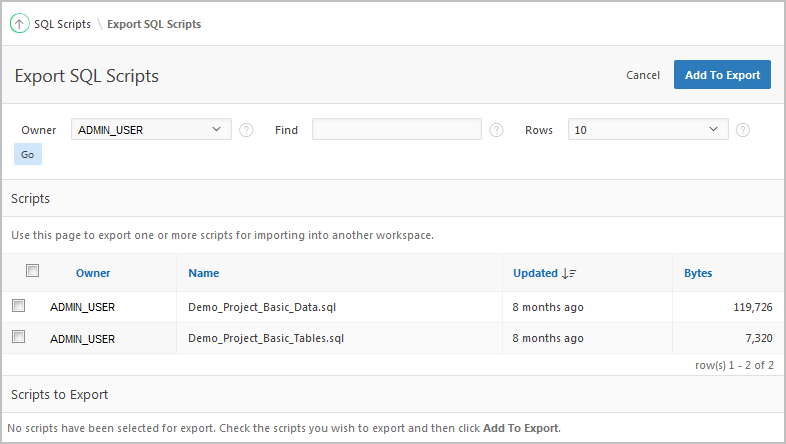Open the SQL Scripts breadcrumb link
The image size is (786, 444).
click(x=62, y=24)
